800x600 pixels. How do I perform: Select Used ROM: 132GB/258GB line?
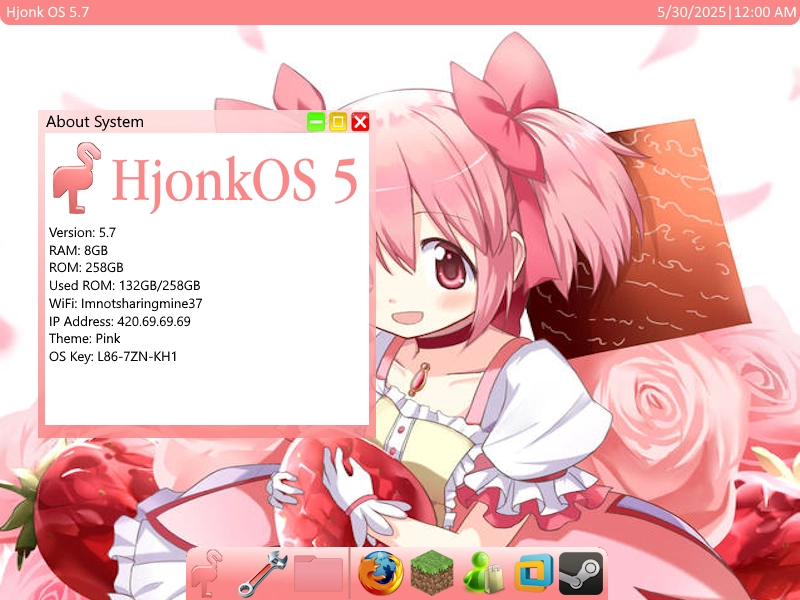(x=124, y=286)
